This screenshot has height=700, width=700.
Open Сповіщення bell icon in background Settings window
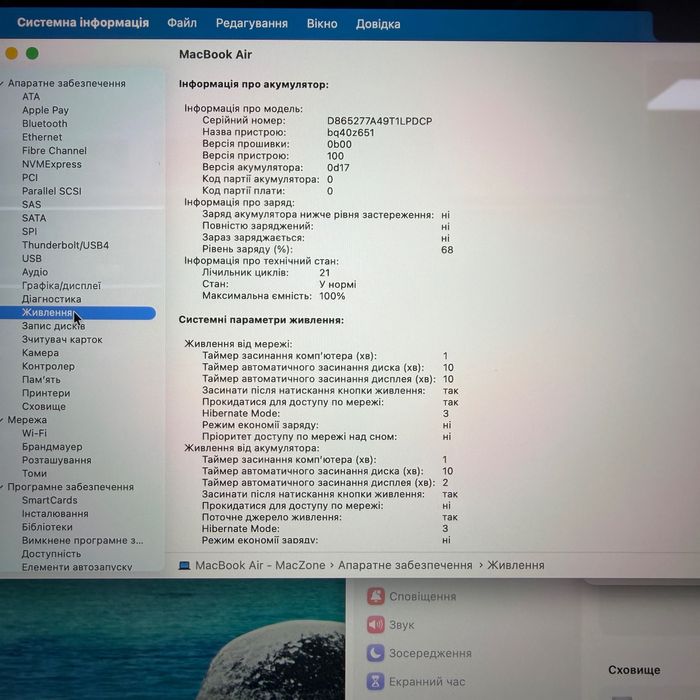(376, 596)
